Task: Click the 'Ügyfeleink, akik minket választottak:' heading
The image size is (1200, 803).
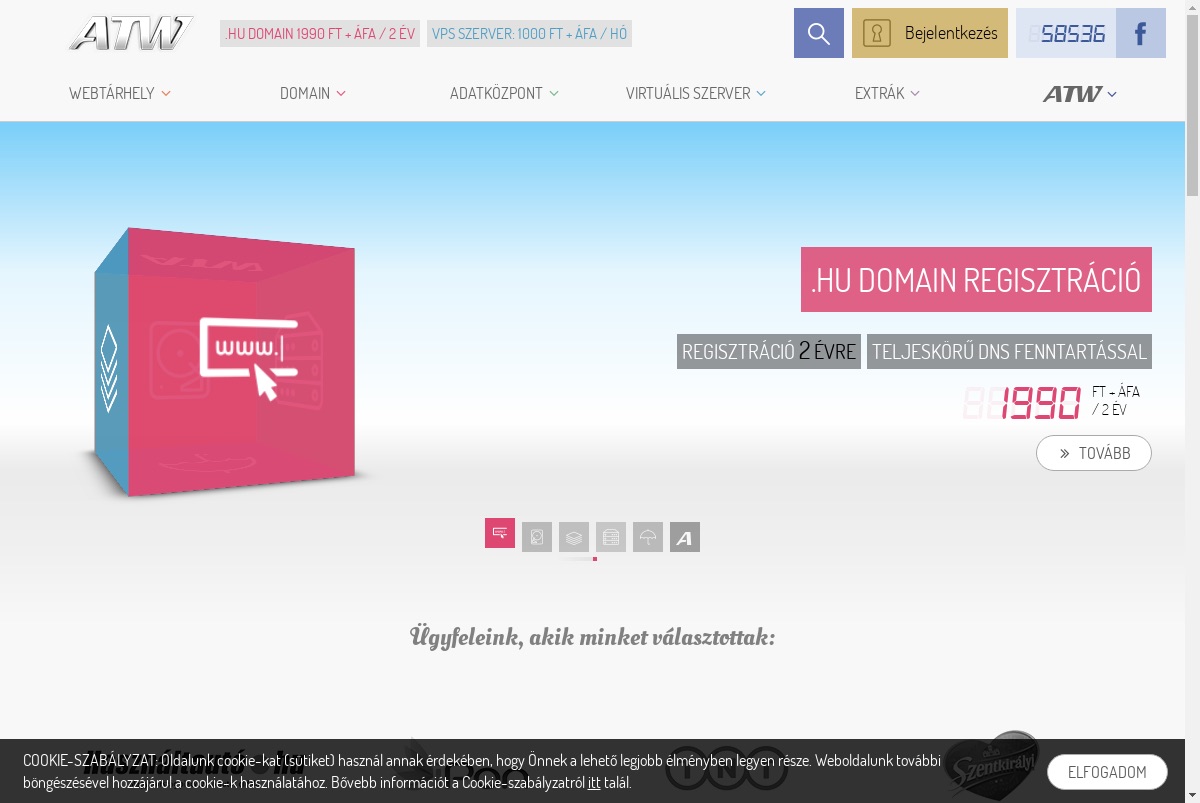Action: pos(592,636)
